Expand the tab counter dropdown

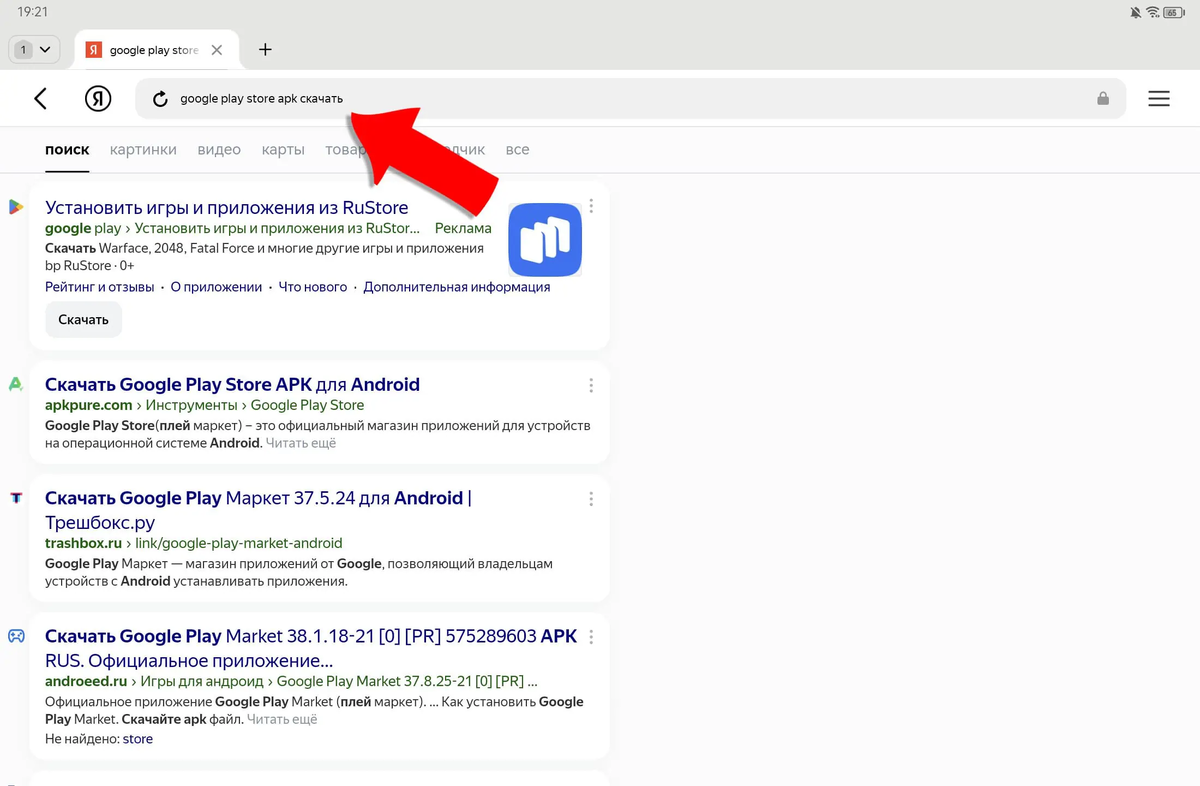[x=34, y=49]
